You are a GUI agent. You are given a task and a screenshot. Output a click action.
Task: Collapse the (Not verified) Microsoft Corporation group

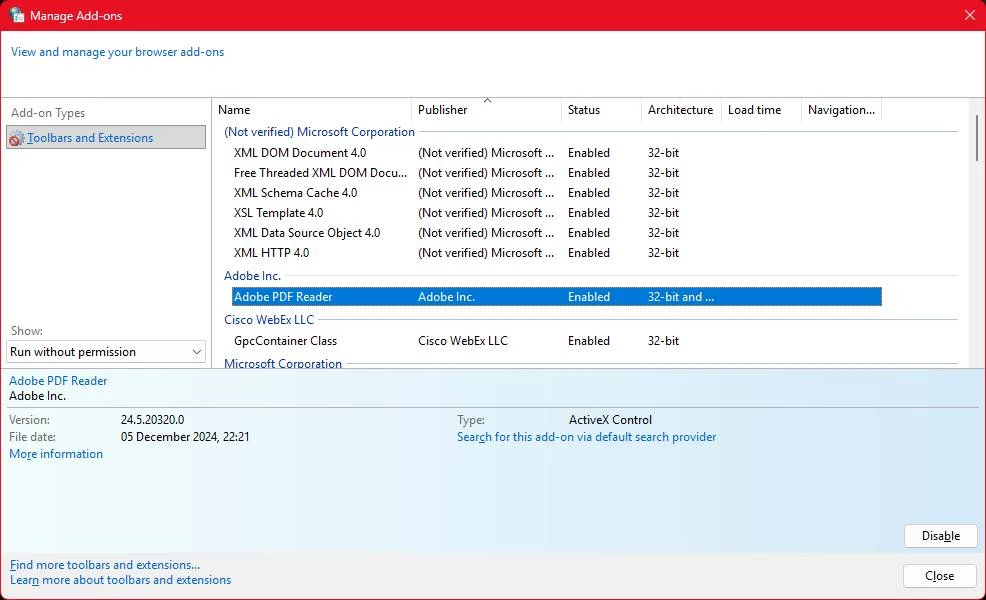319,131
